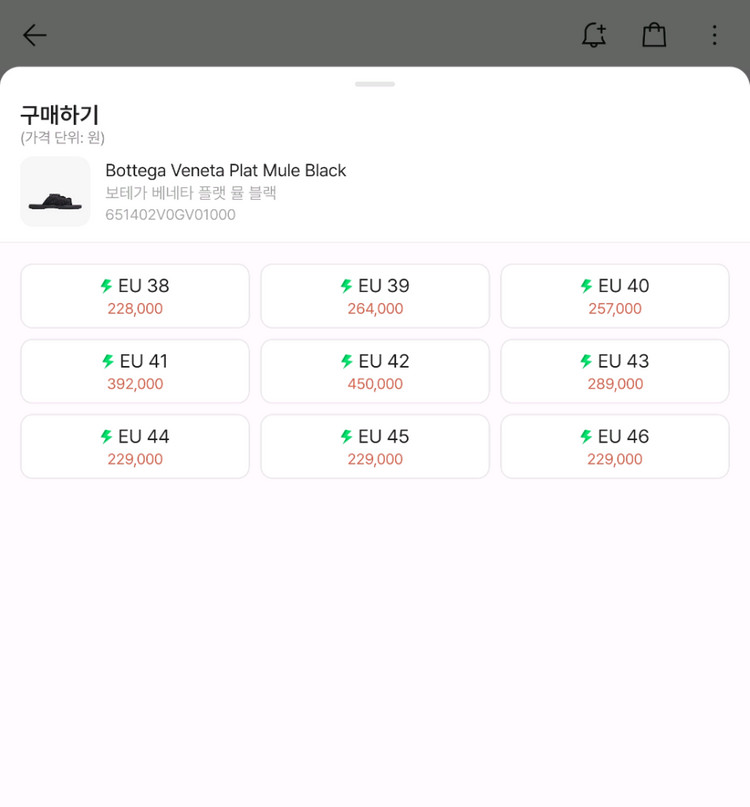Click the Korean name 보테가 베네타 플랫 뮬 블랙
The height and width of the screenshot is (807, 750).
(190, 193)
